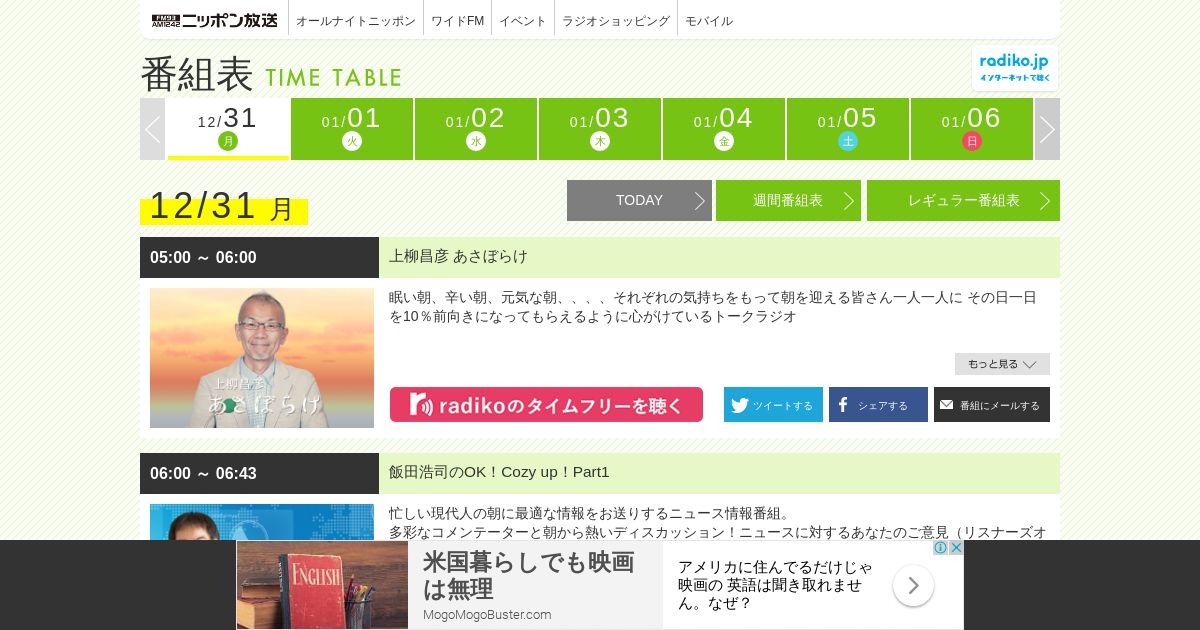Open 上柳昌彦 あさぼらけ program thumbnail
This screenshot has height=630, width=1200.
point(262,358)
